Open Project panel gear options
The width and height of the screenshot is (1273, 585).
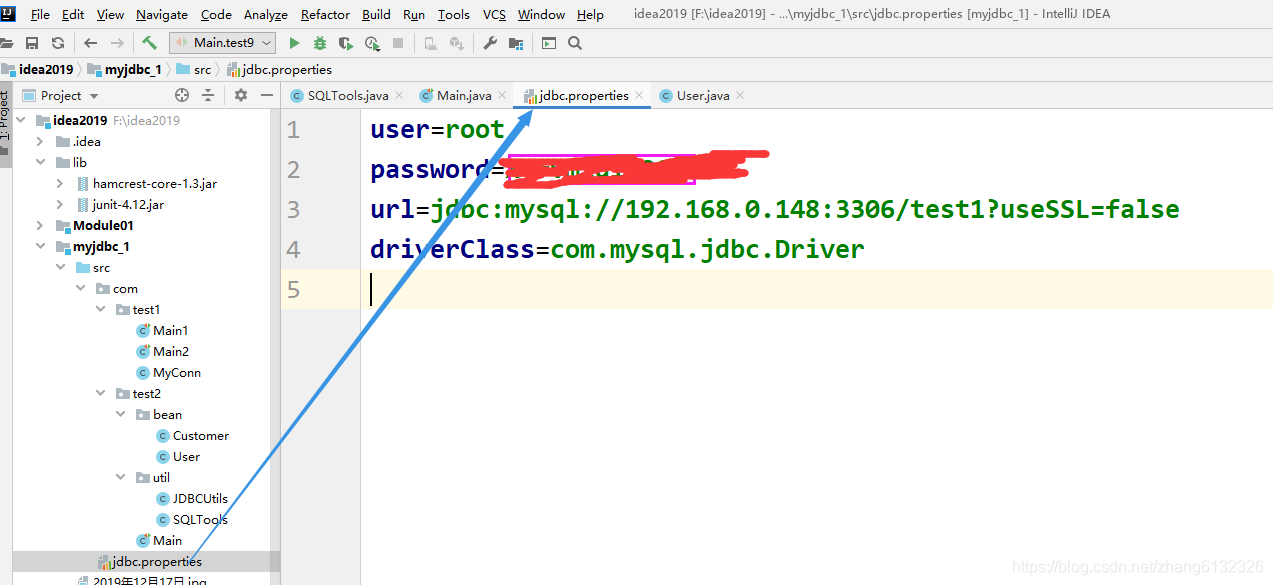(x=241, y=95)
